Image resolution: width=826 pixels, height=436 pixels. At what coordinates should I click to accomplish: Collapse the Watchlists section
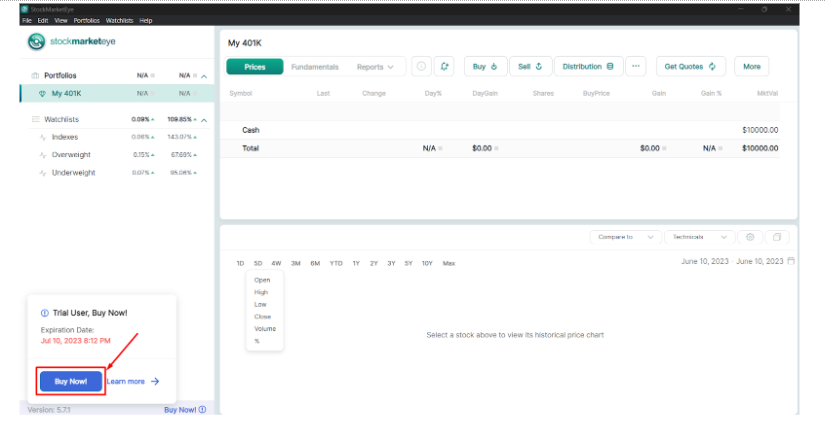204,120
